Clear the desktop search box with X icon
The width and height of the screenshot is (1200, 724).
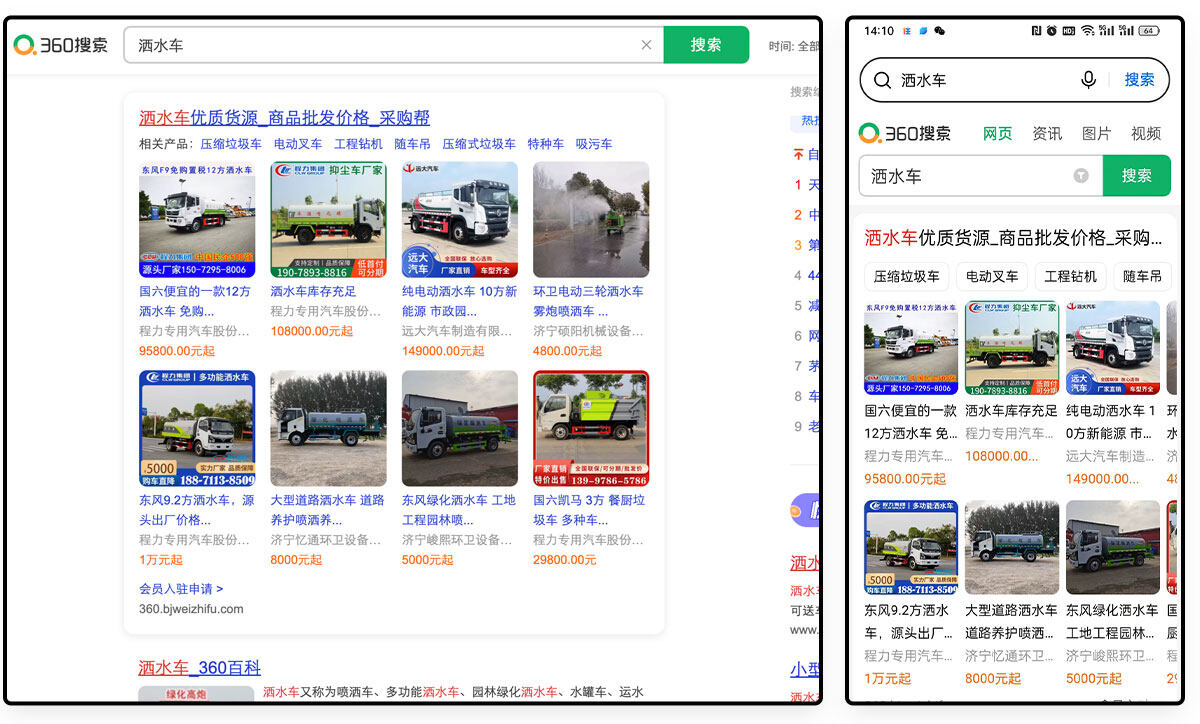tap(646, 45)
